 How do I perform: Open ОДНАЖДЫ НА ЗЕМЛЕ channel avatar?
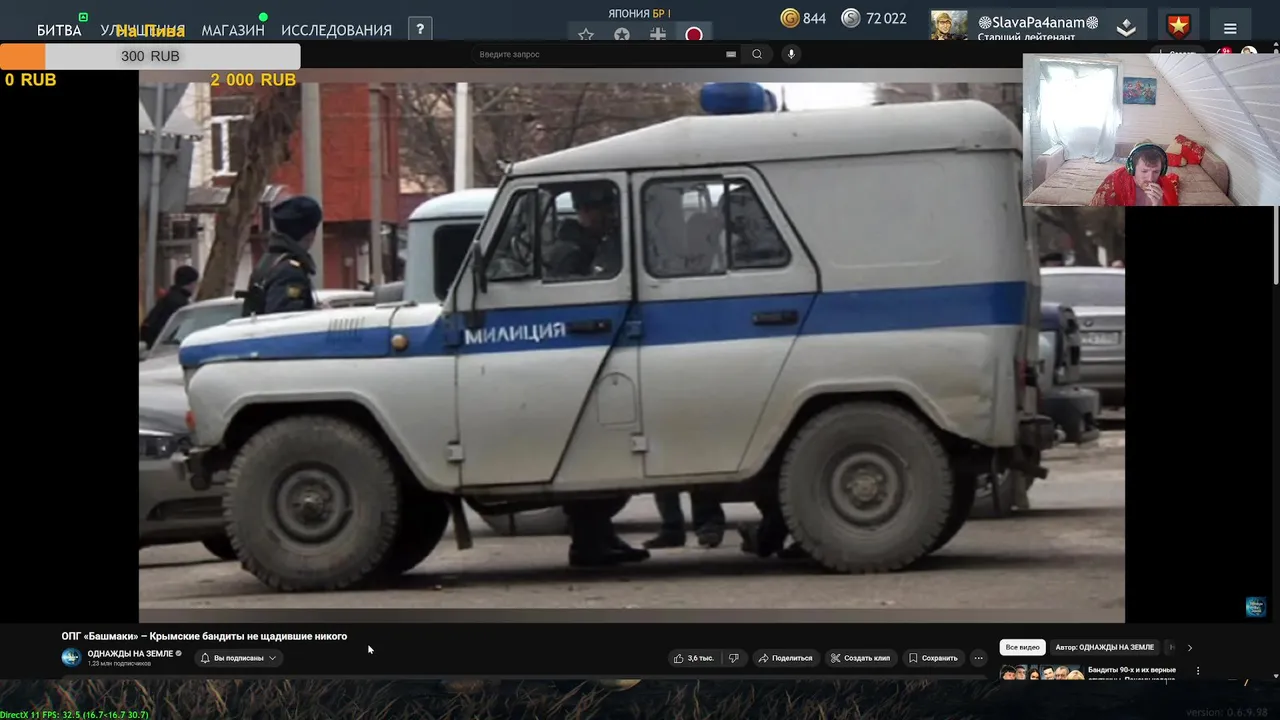pos(71,657)
